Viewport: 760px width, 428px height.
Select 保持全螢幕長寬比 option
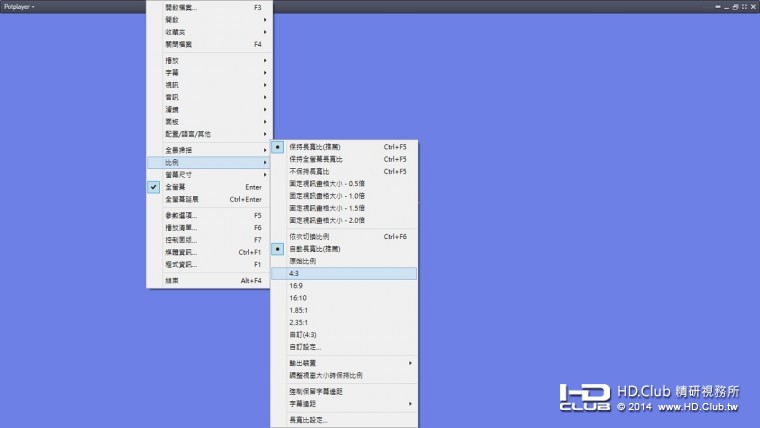point(344,159)
